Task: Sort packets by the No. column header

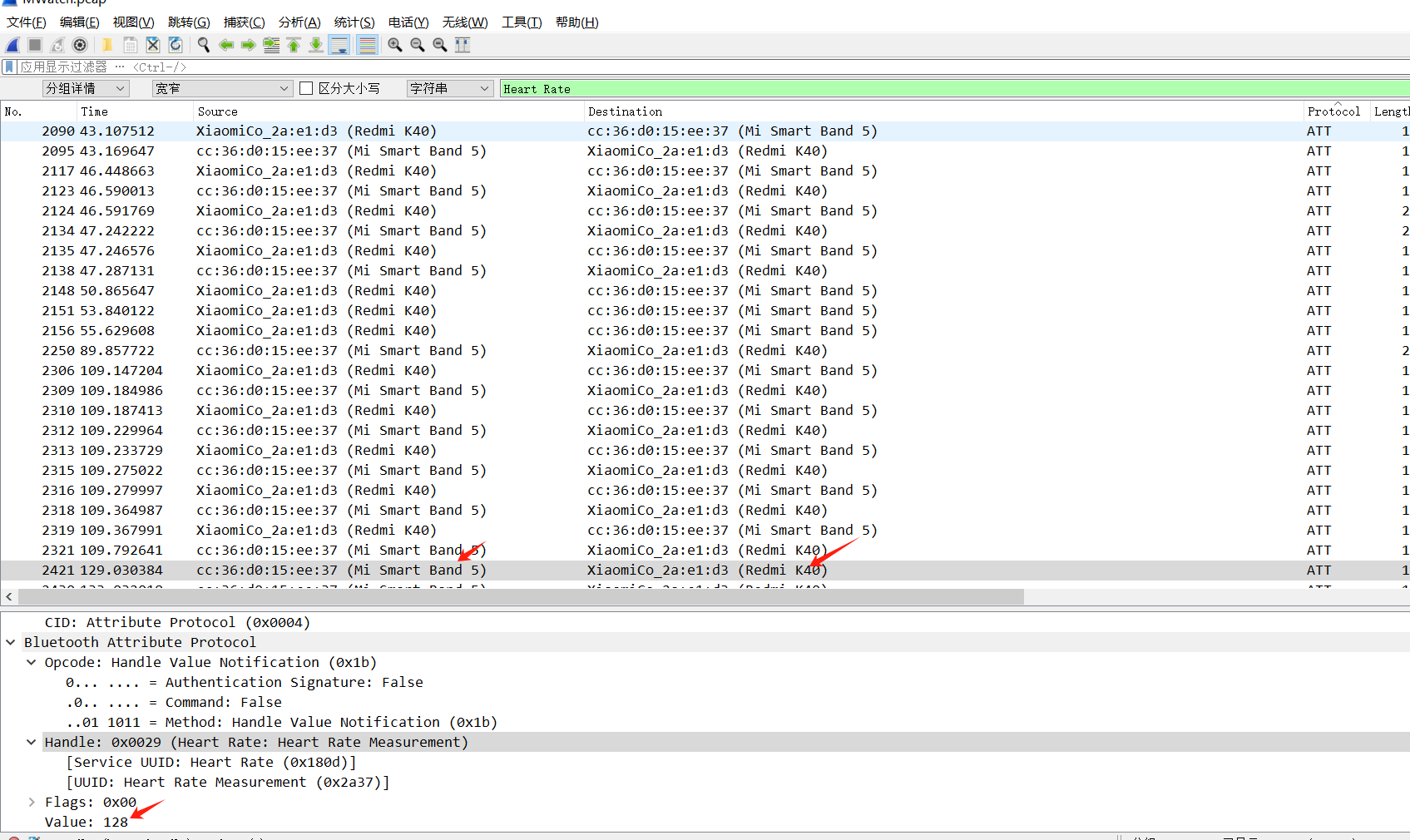Action: (x=38, y=111)
